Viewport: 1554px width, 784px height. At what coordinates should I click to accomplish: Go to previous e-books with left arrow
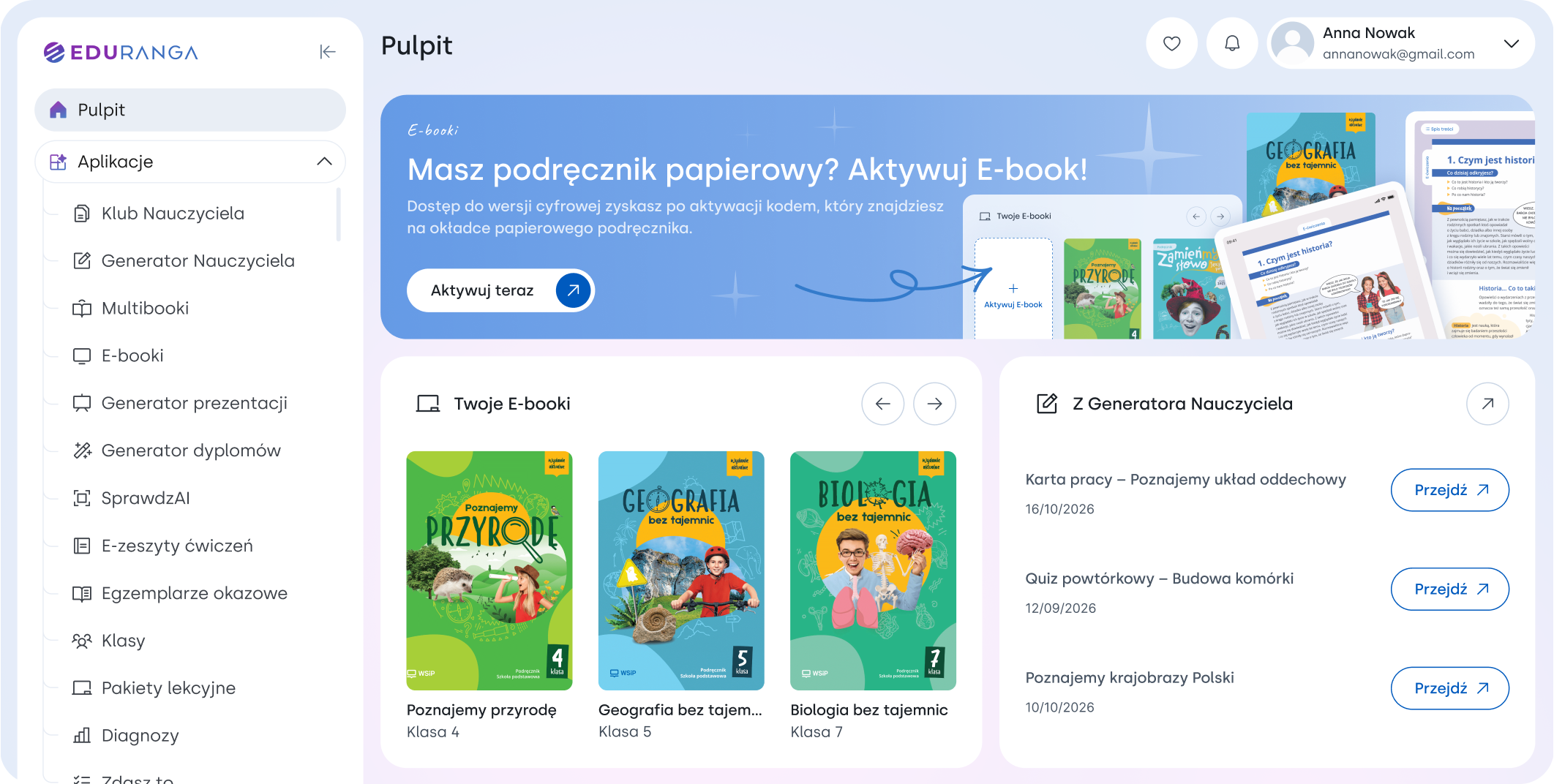pyautogui.click(x=882, y=404)
